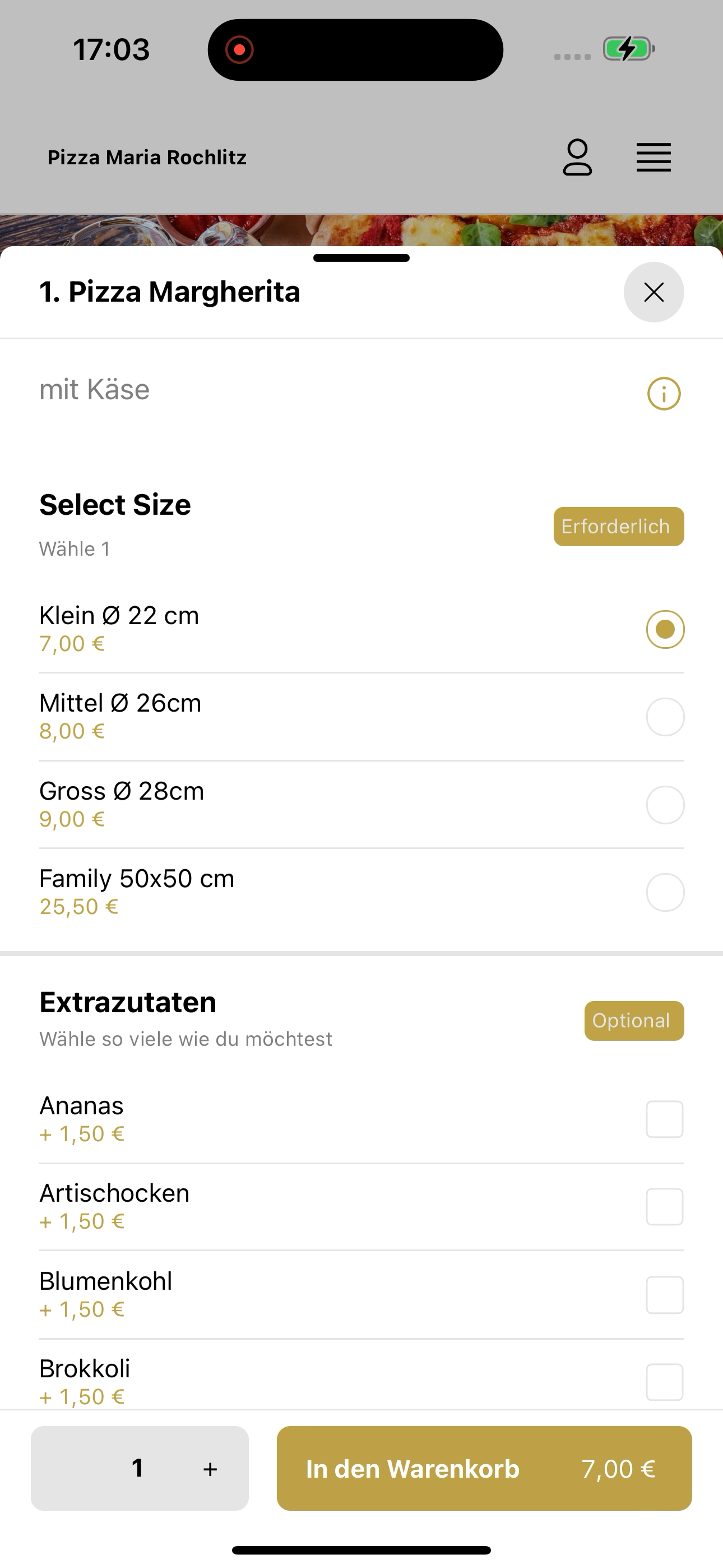Add Brokkoli as an extra topping
The image size is (723, 1568).
point(664,1382)
